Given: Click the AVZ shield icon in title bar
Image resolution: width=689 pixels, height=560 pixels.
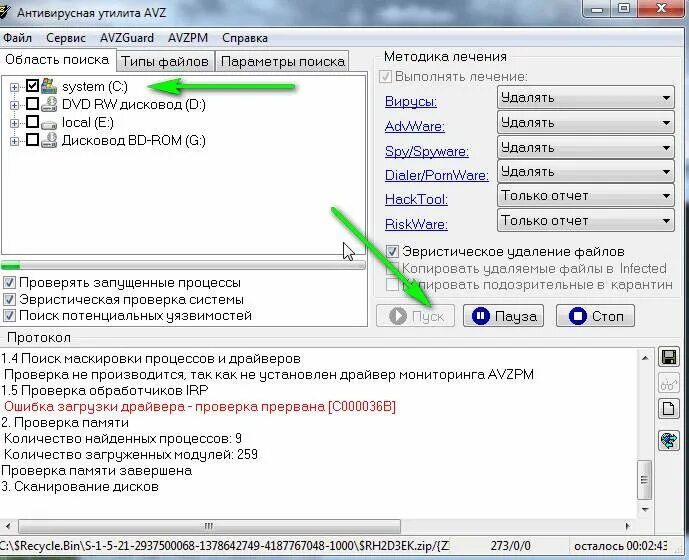Looking at the screenshot, I should coord(4,12).
